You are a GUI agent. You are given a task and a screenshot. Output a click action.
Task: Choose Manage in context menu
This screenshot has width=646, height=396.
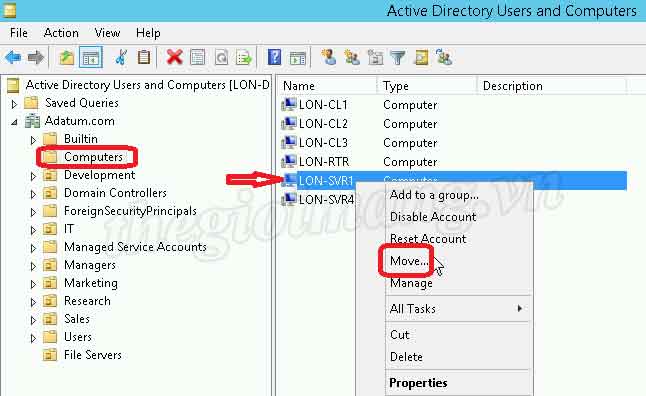411,283
